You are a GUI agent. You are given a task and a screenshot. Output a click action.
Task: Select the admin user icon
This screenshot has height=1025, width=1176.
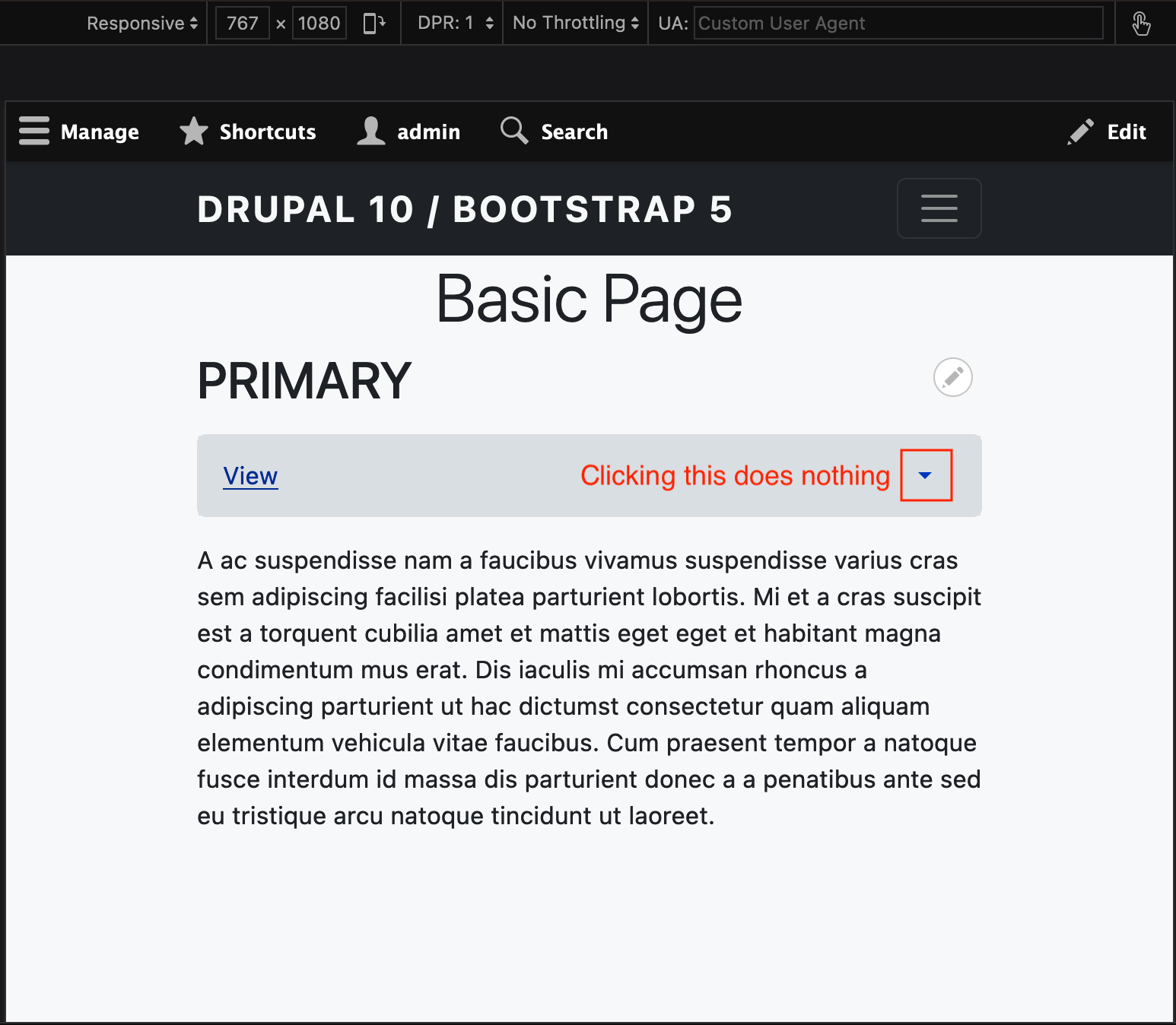click(370, 131)
